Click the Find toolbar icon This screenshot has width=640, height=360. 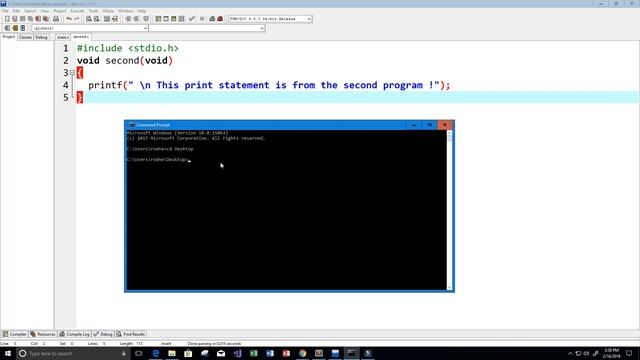pos(89,19)
